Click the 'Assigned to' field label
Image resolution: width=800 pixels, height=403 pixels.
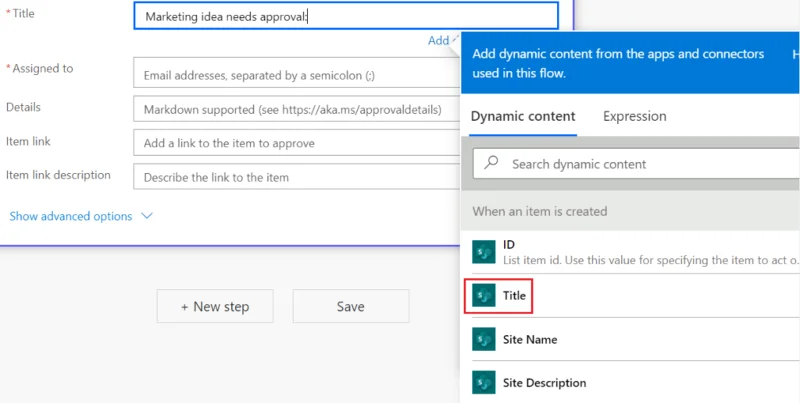[43, 68]
